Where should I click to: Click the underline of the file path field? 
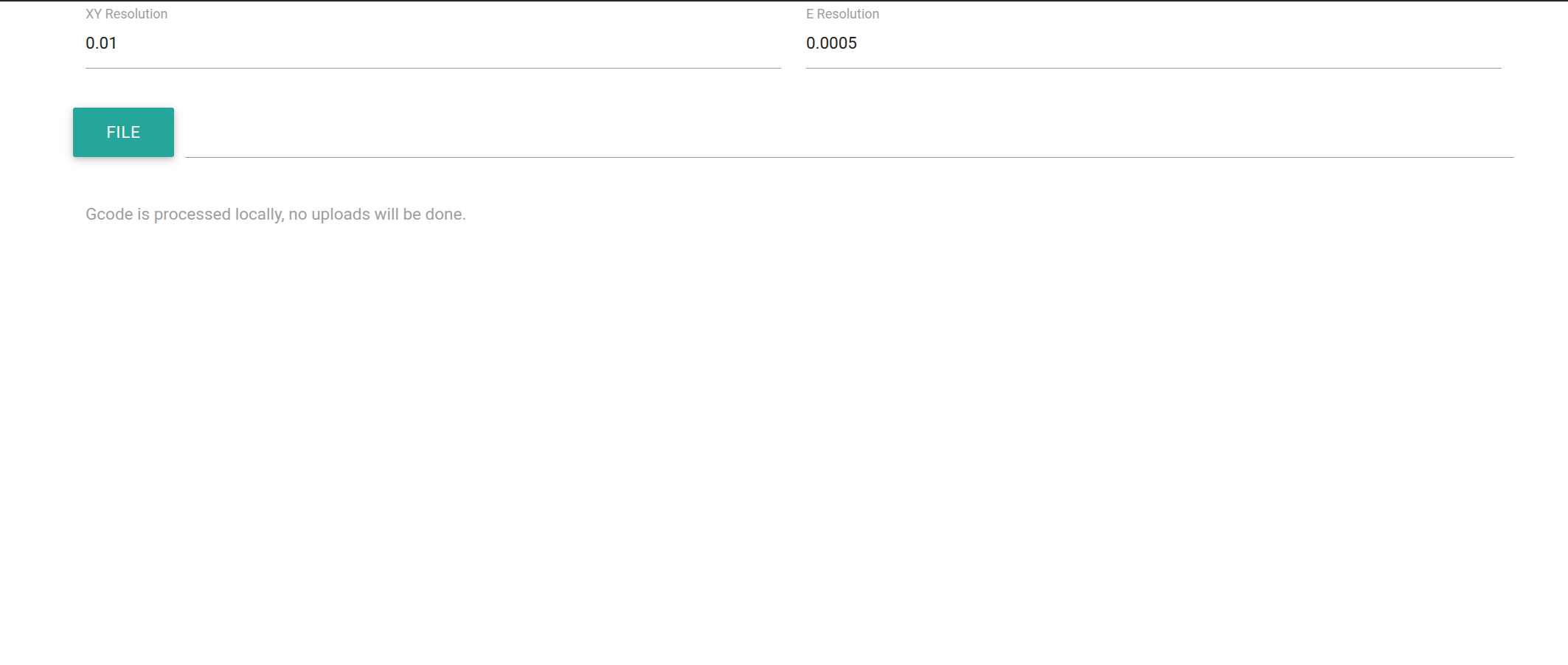coord(848,157)
